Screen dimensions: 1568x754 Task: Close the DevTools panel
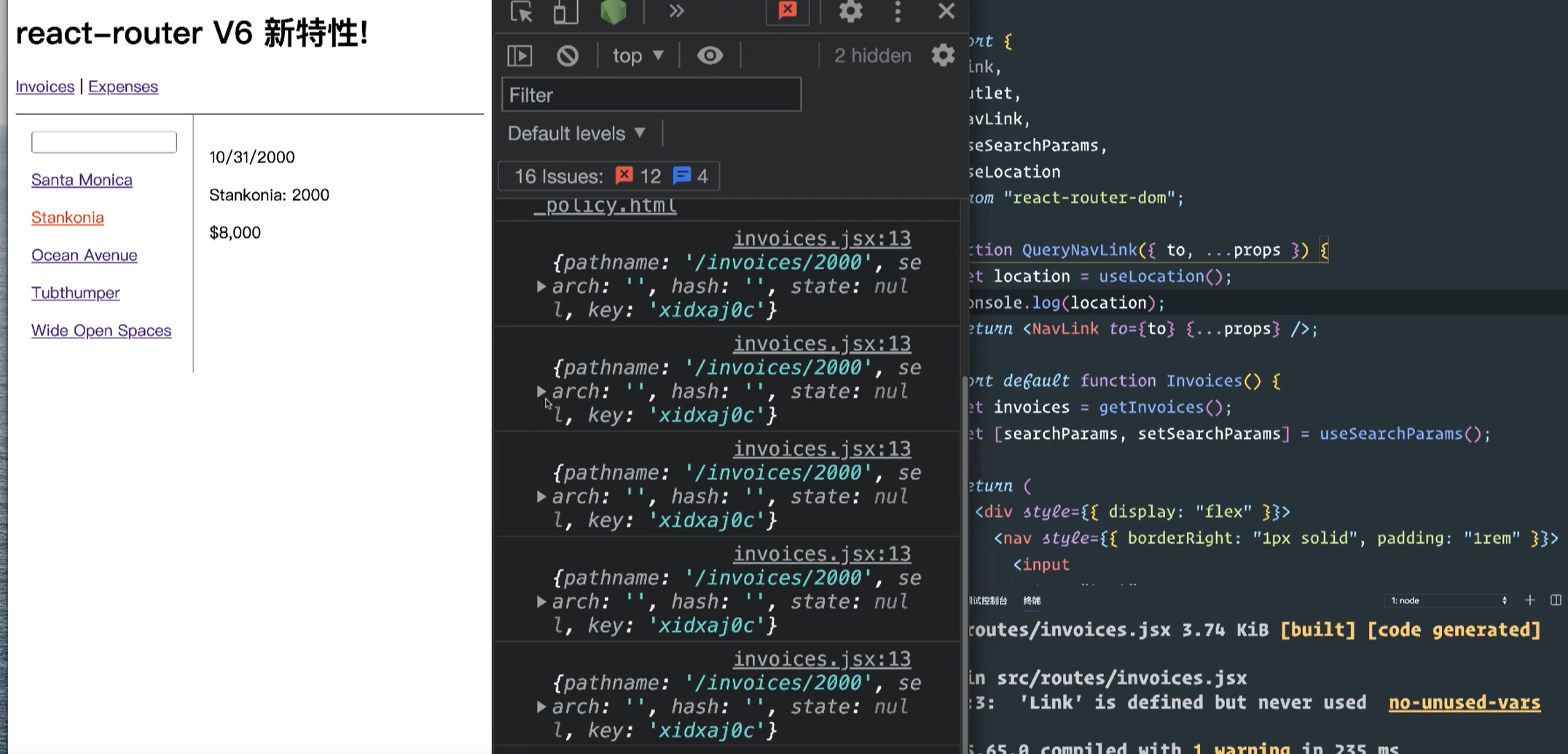[946, 11]
